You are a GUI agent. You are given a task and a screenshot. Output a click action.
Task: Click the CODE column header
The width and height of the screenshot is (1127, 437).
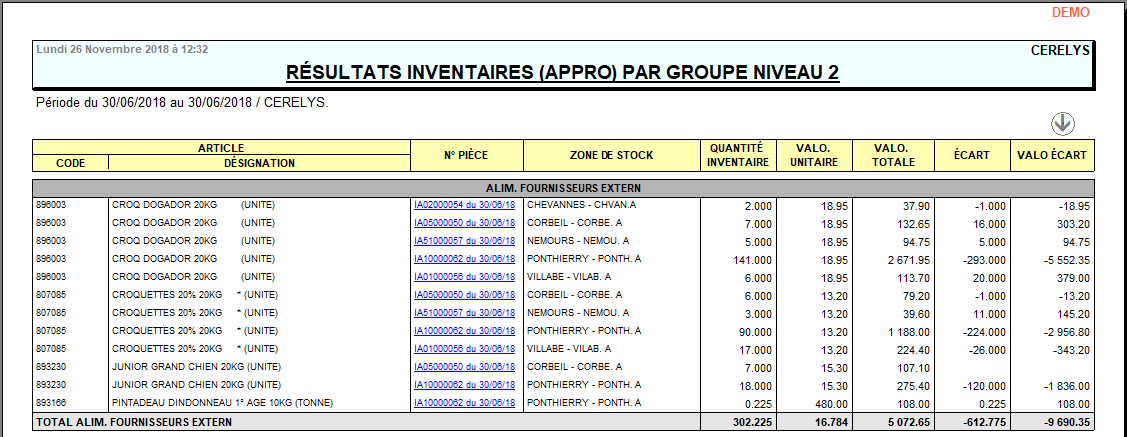coord(70,162)
